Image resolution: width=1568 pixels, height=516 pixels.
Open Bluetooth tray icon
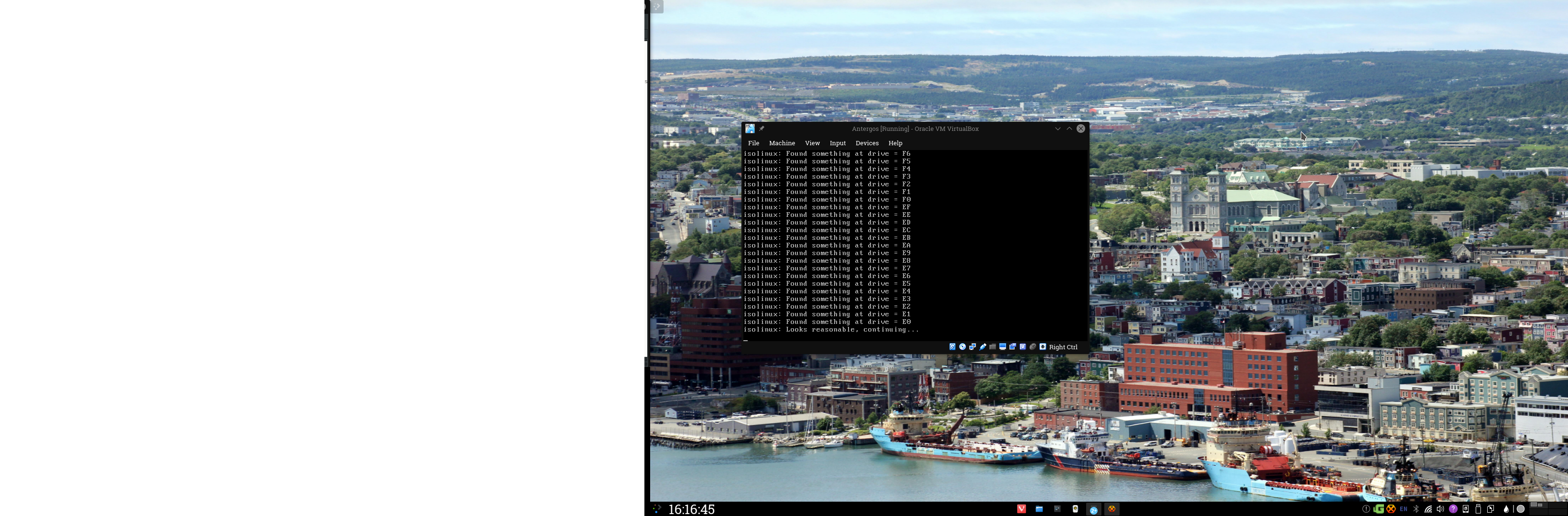(1416, 509)
